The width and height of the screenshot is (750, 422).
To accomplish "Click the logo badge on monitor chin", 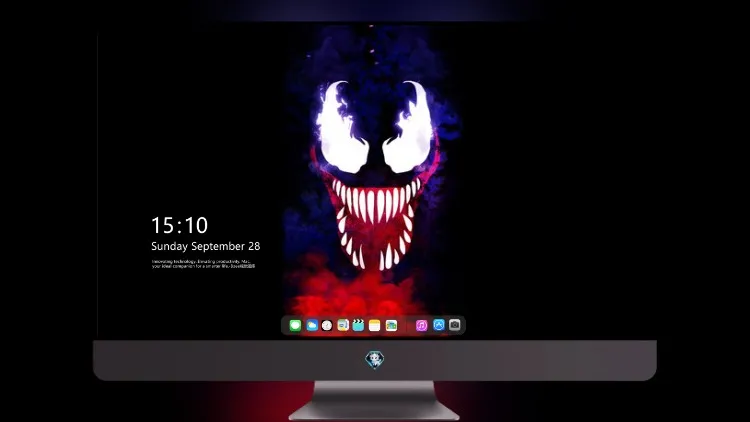I will [375, 360].
